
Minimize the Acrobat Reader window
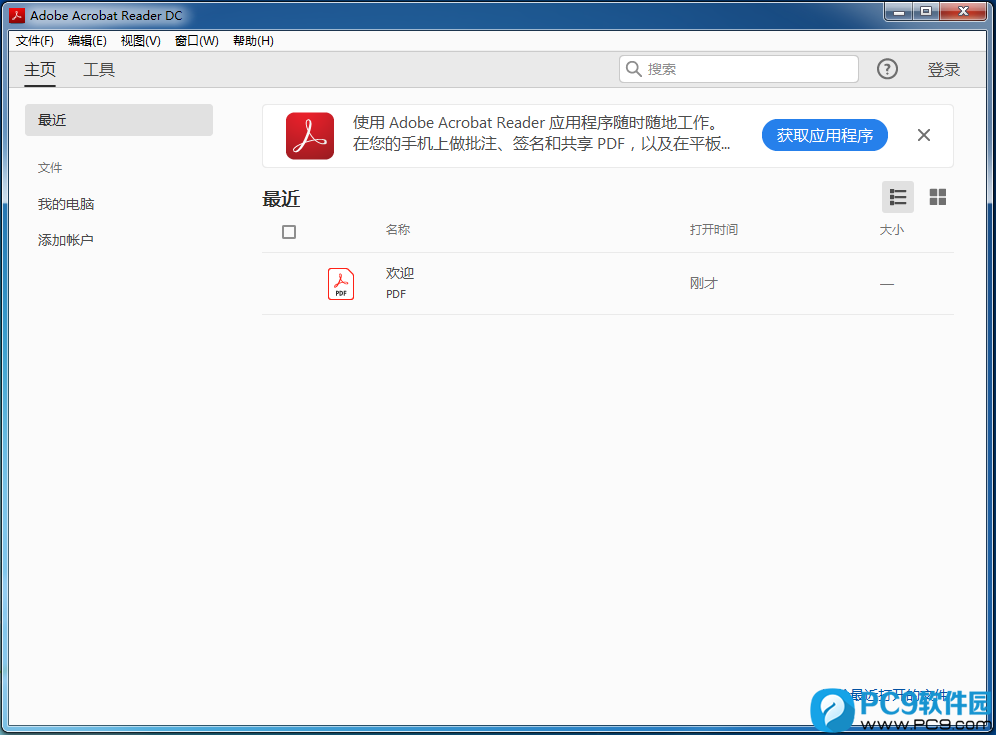tap(899, 11)
